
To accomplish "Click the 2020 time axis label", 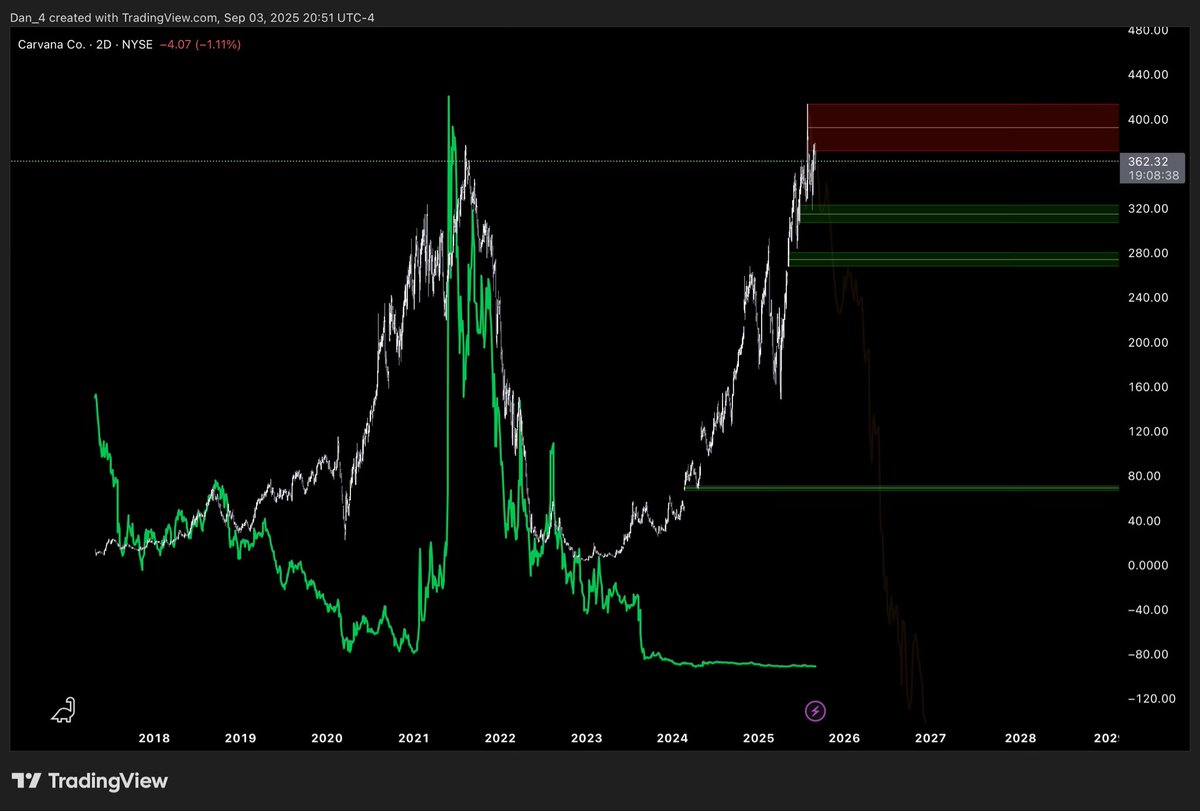I will point(327,738).
